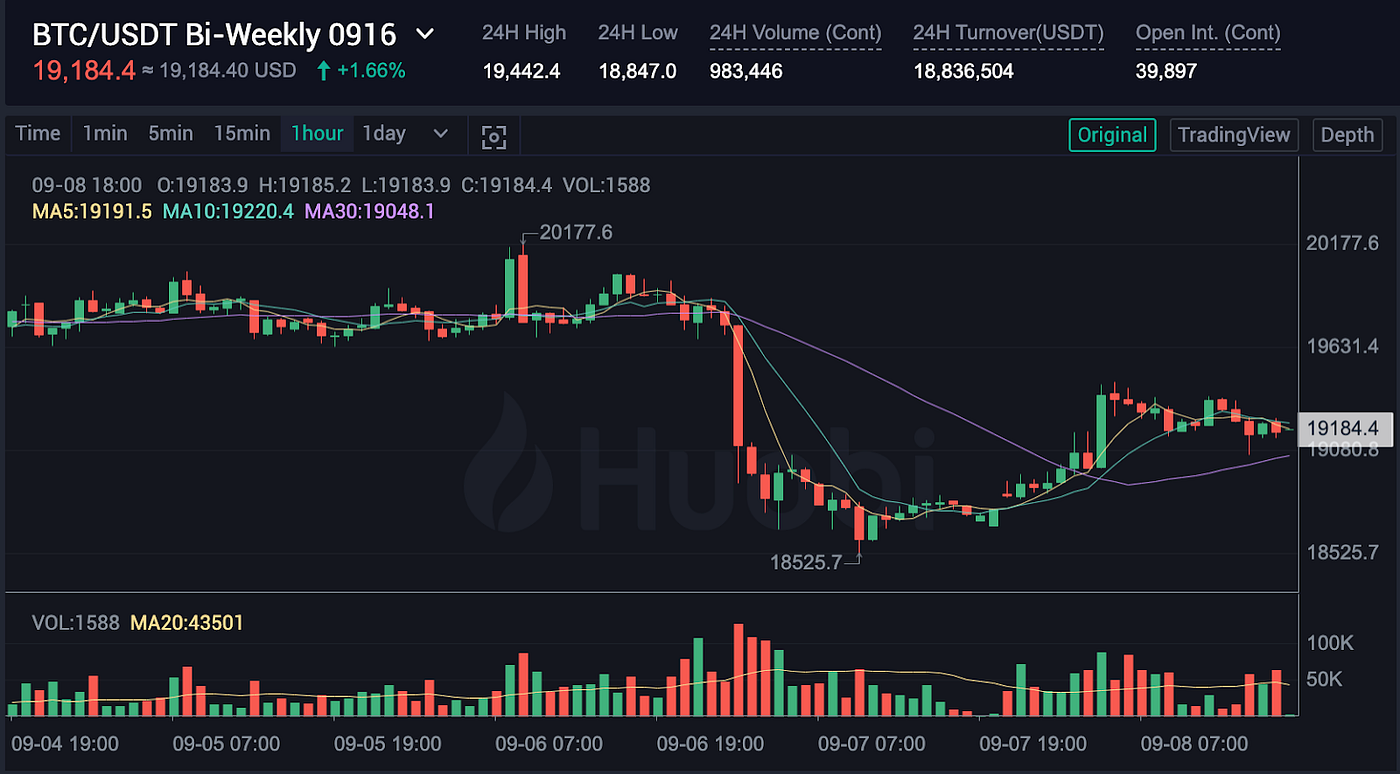Screen dimensions: 1400x774
Task: Switch to the Time interval tab
Action: tap(37, 133)
